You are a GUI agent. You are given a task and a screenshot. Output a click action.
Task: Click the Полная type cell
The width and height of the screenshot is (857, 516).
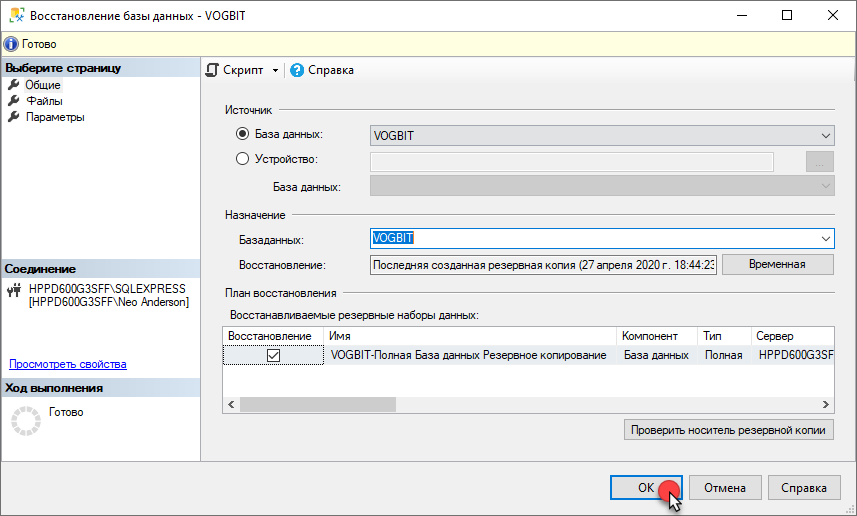click(x=724, y=355)
